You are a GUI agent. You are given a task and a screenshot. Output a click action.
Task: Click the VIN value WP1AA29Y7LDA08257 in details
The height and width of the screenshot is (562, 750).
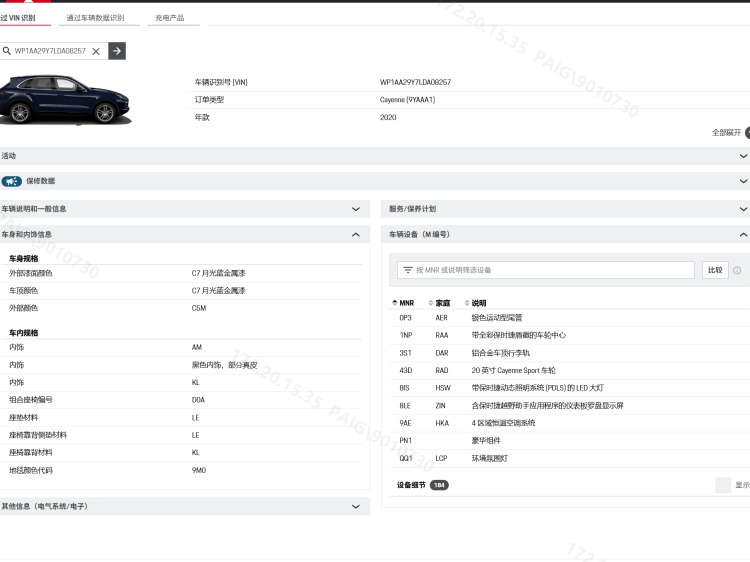[415, 82]
